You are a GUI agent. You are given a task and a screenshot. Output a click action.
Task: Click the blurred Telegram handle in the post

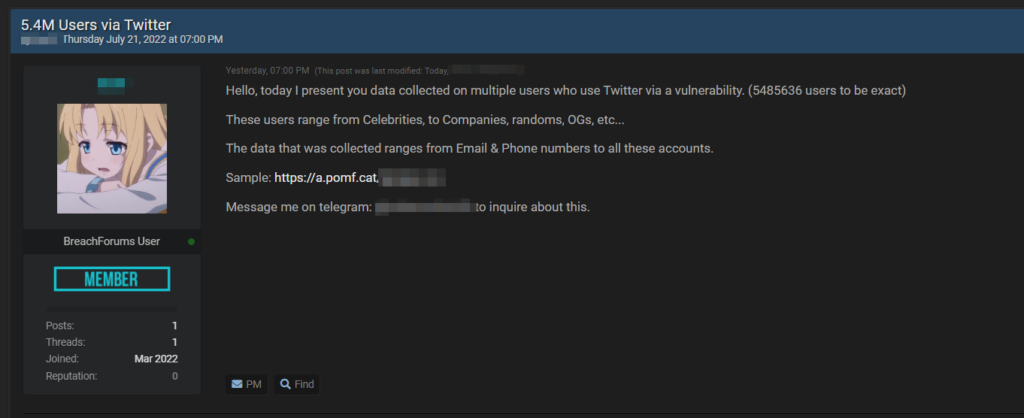tap(423, 207)
